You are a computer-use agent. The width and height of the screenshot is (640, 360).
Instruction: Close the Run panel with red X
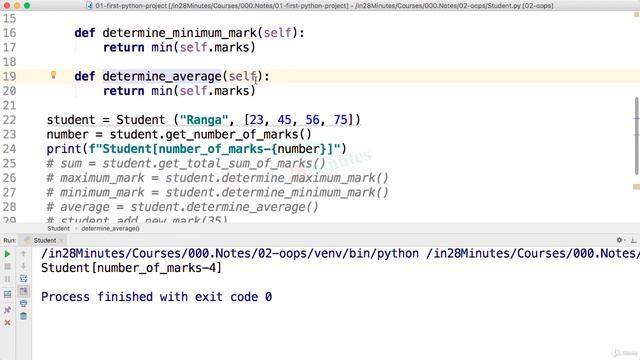click(x=7, y=322)
